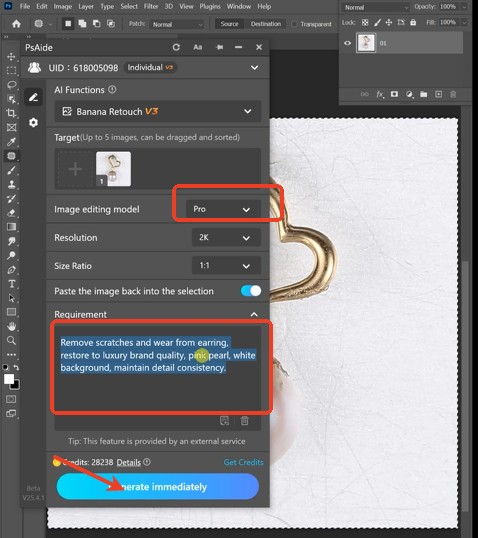Enable the Transparent checkbox
This screenshot has width=478, height=538.
click(294, 24)
